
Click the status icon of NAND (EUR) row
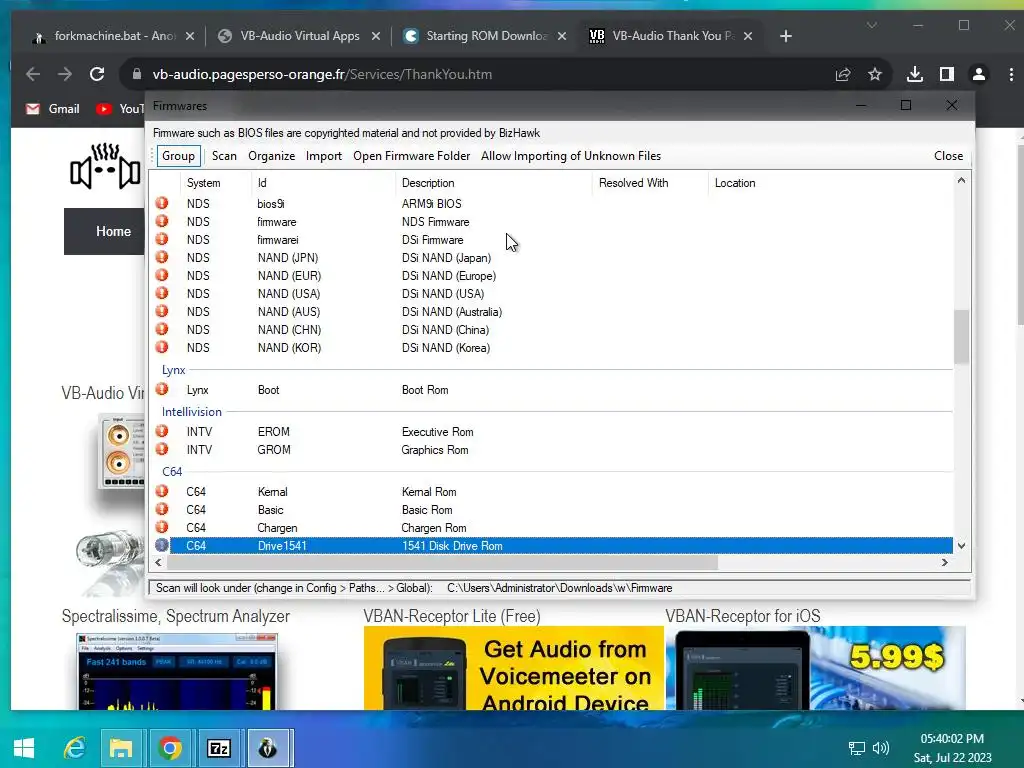click(162, 275)
